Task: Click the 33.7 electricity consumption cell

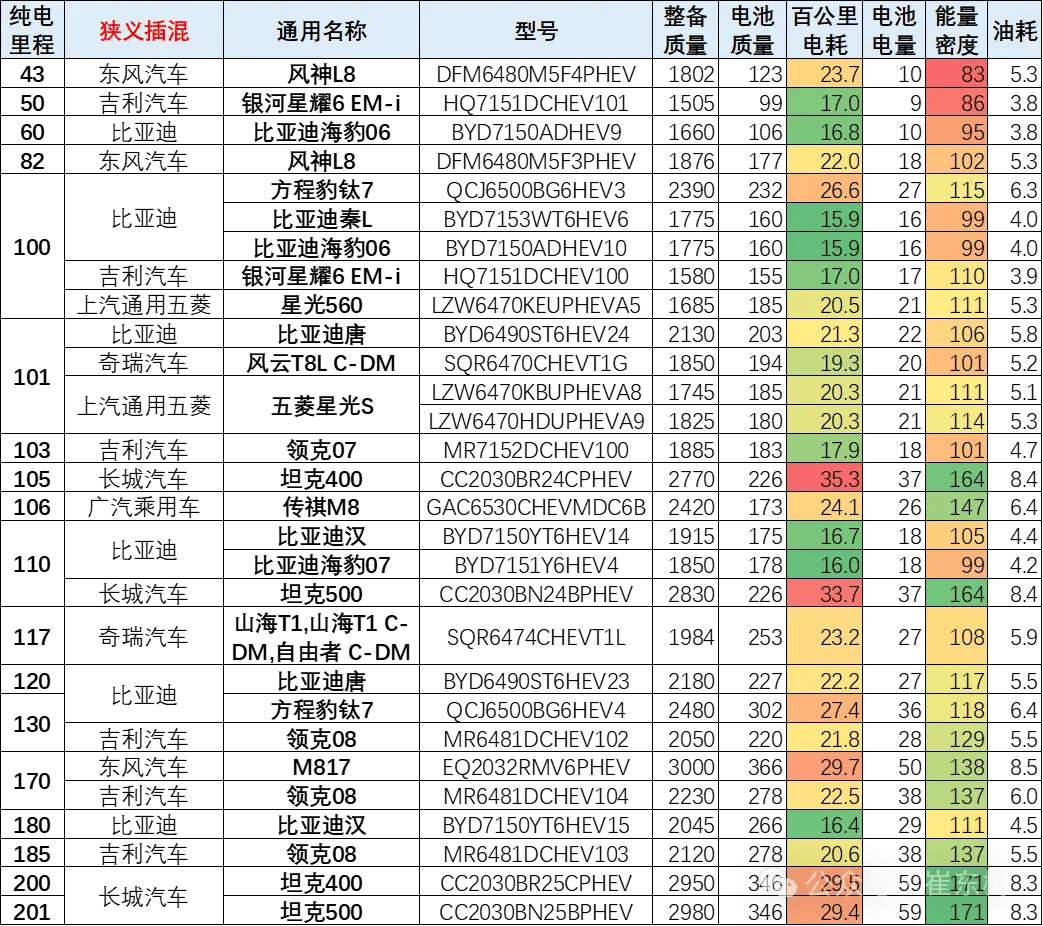Action: point(825,593)
